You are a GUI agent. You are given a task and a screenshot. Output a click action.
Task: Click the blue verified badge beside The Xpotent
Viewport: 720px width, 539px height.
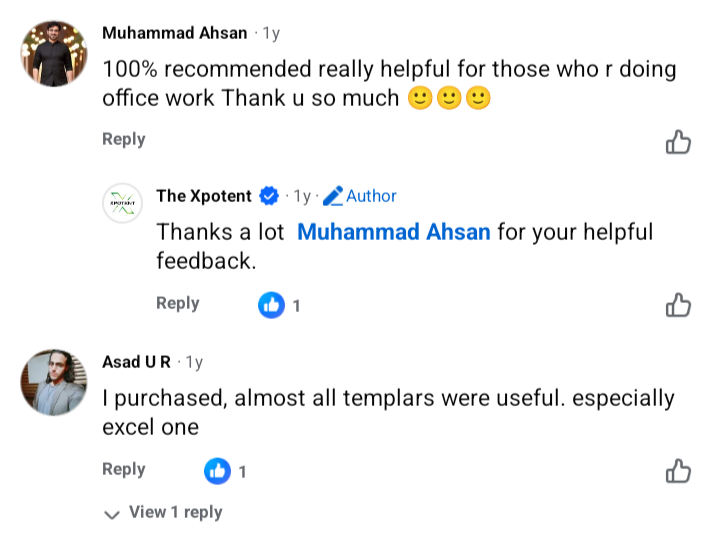(x=269, y=196)
